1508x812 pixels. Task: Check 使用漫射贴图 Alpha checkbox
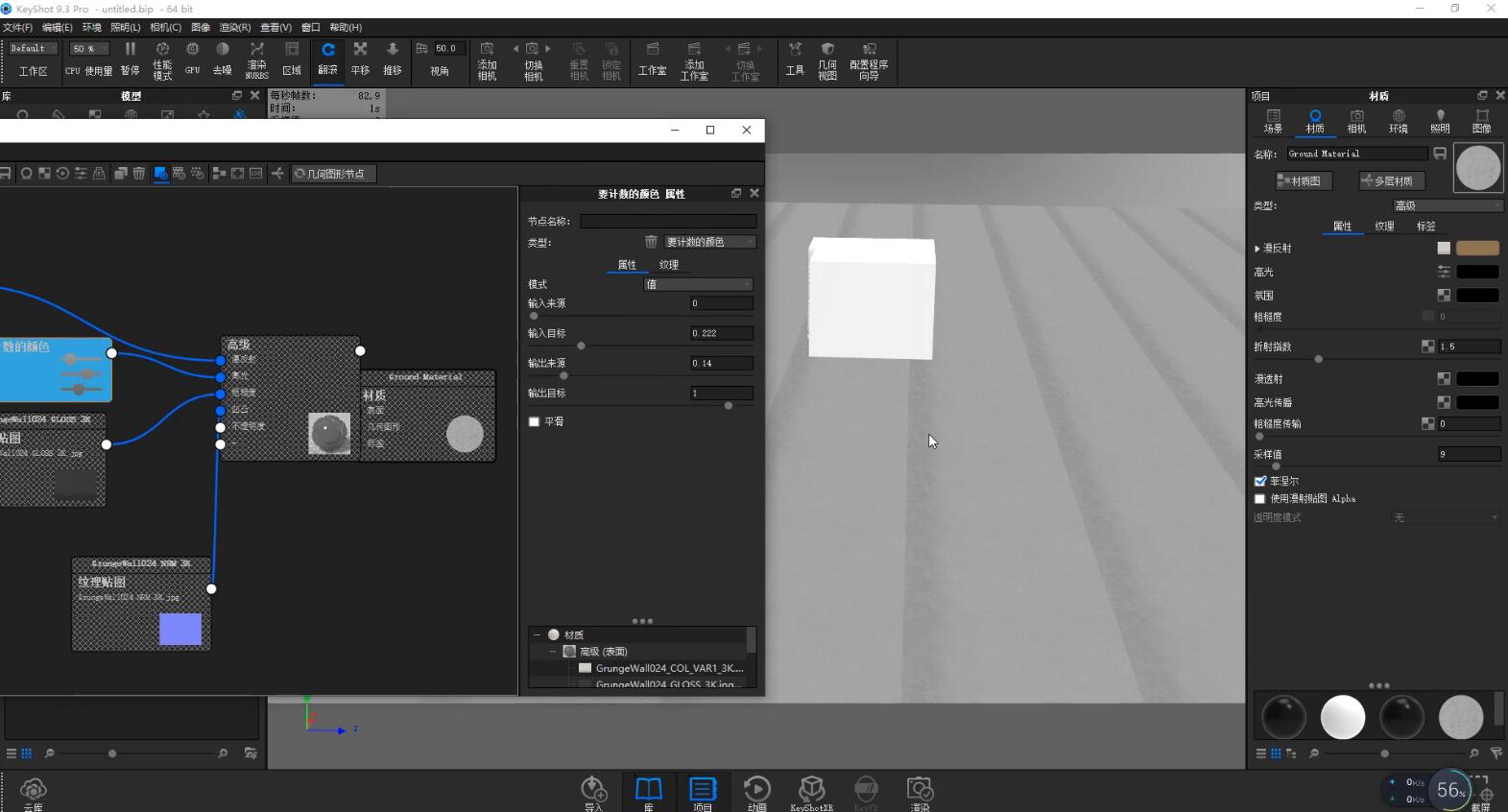pos(1260,499)
